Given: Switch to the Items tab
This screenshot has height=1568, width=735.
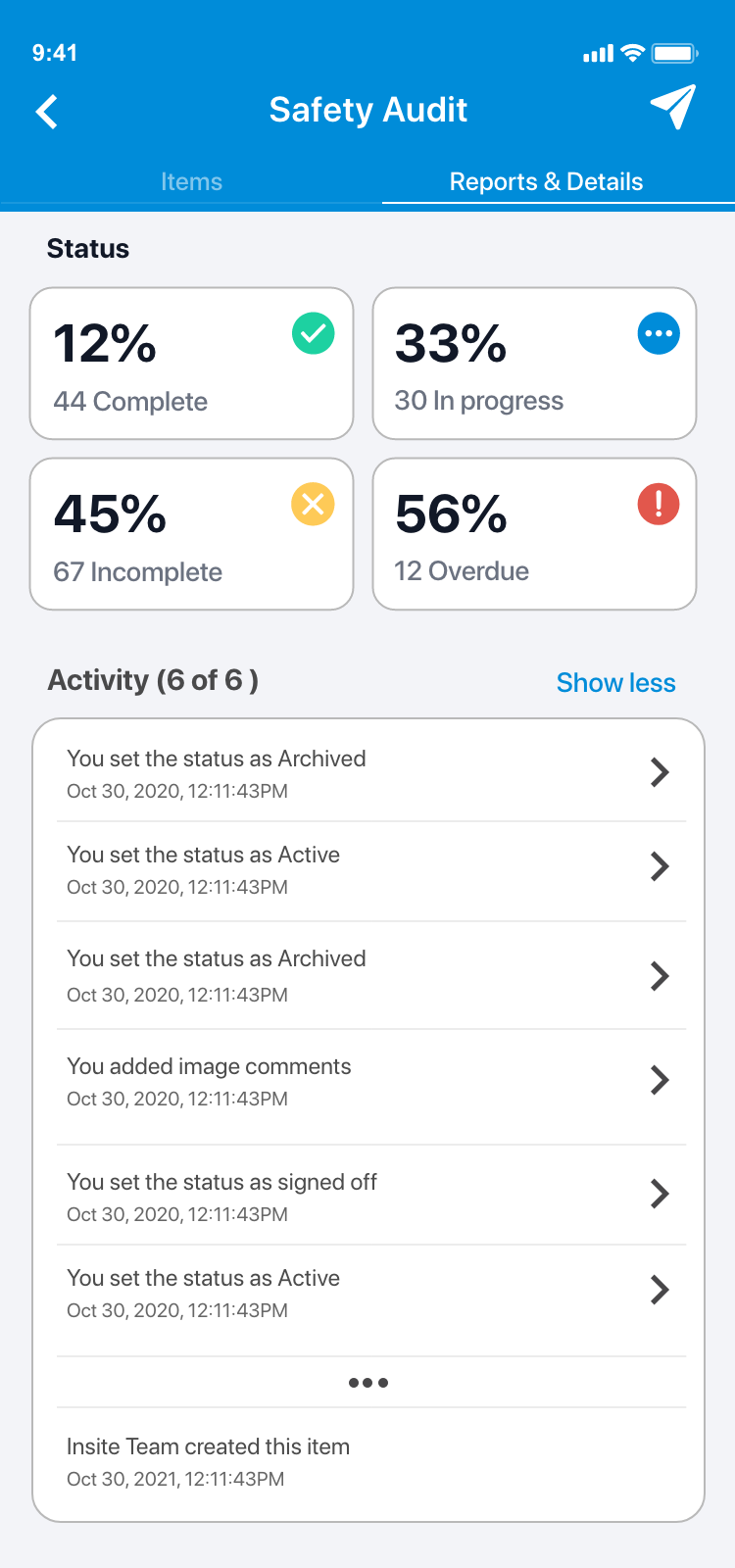Looking at the screenshot, I should coord(191,182).
